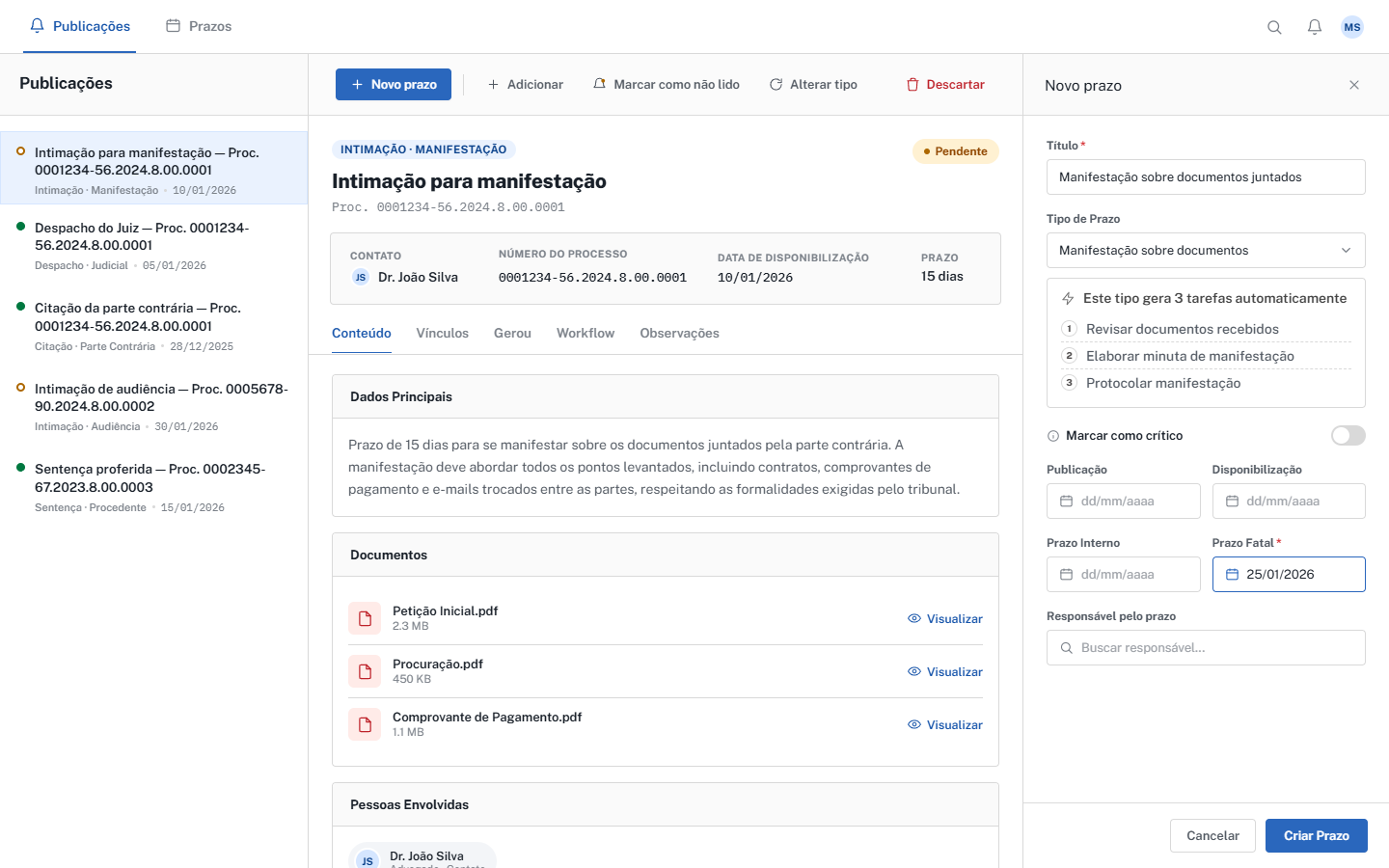This screenshot has height=868, width=1389.
Task: Click the blue Novo prazo button
Action: [394, 85]
